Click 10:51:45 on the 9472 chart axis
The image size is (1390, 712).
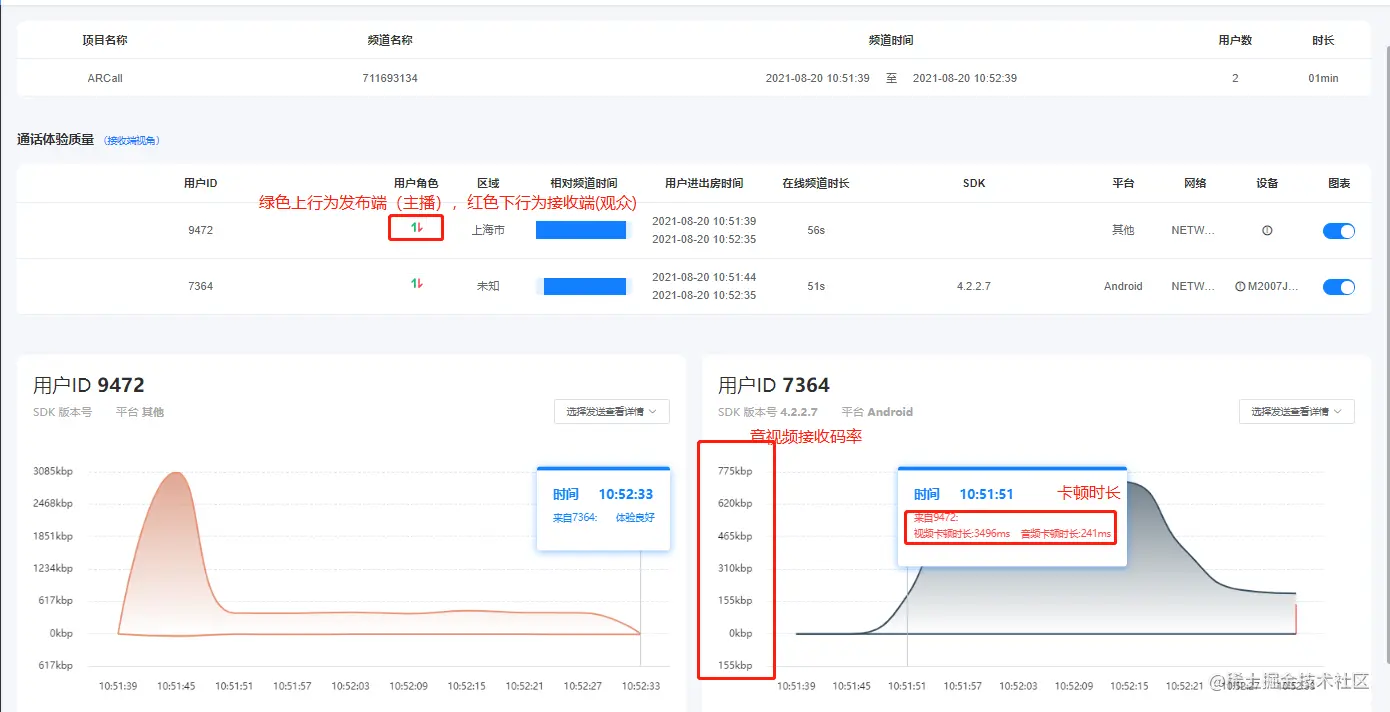coord(176,686)
